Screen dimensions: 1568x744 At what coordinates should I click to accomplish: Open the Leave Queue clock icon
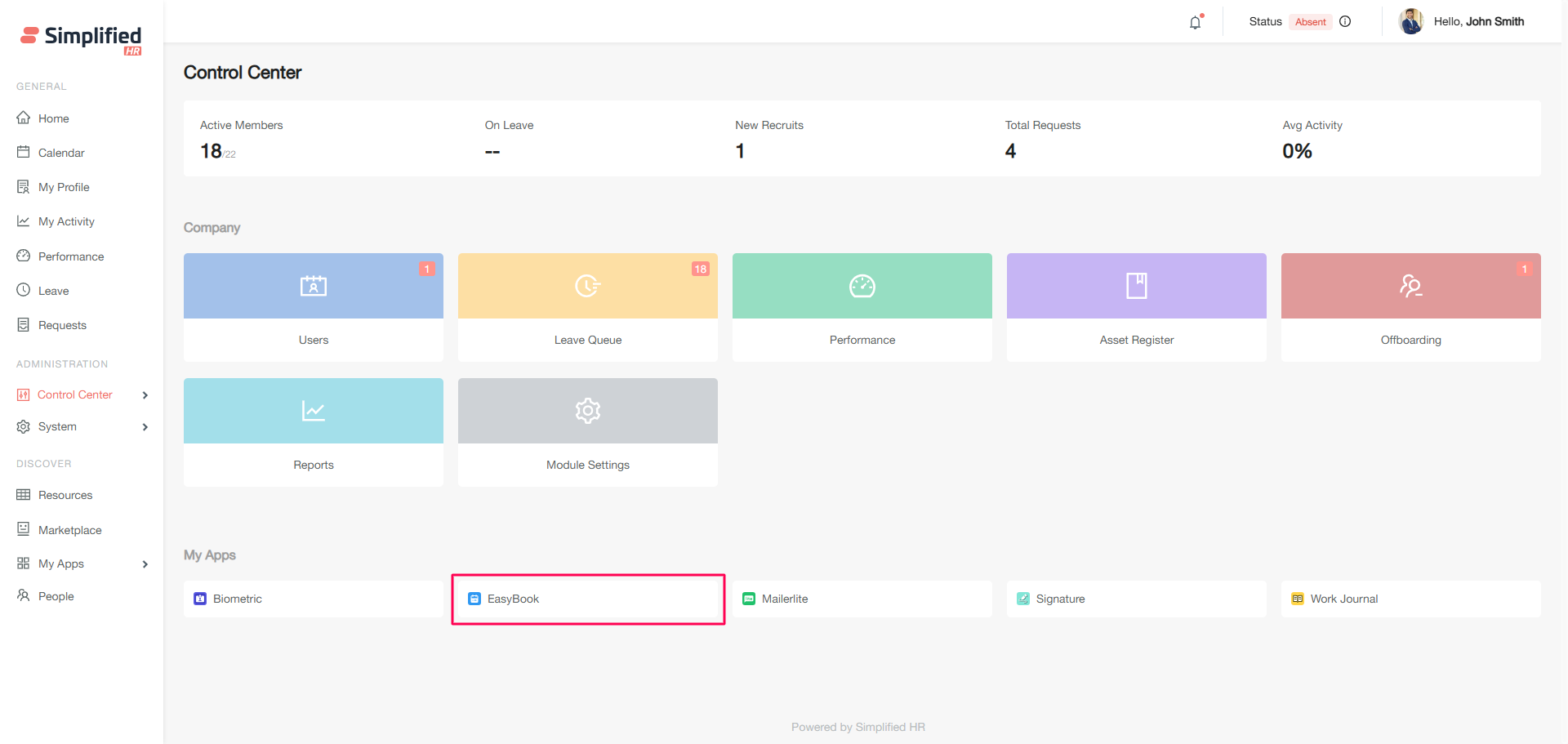pos(587,286)
